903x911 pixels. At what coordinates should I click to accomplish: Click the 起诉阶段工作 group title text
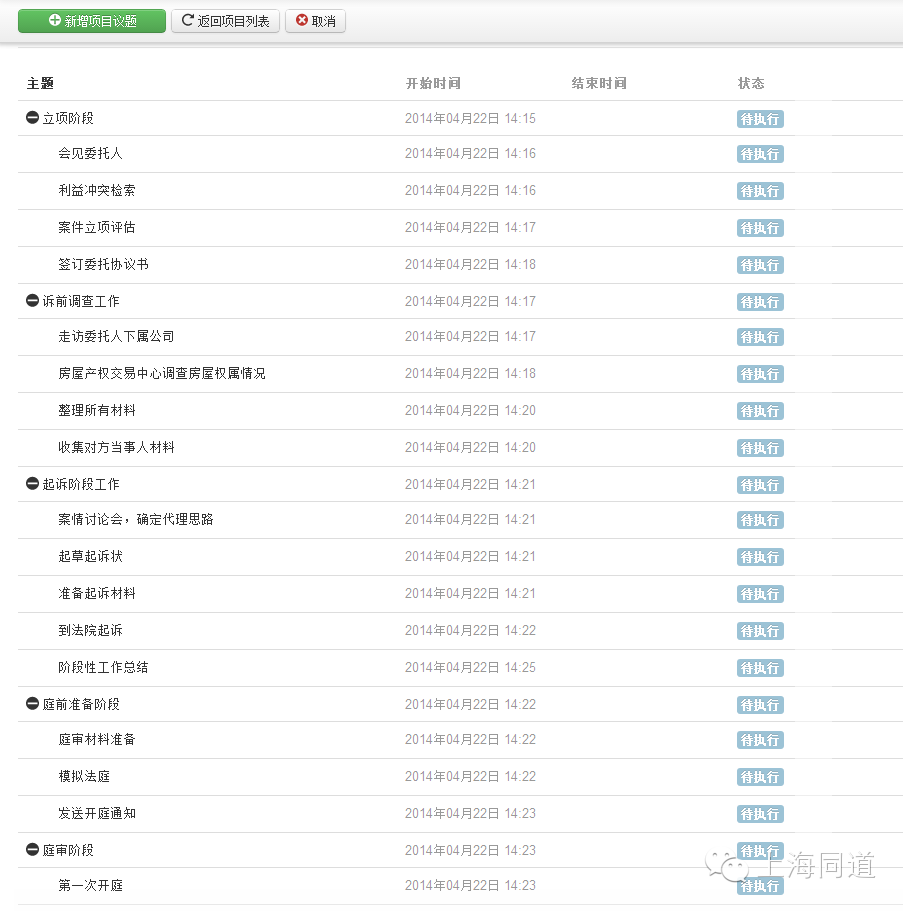pyautogui.click(x=81, y=485)
